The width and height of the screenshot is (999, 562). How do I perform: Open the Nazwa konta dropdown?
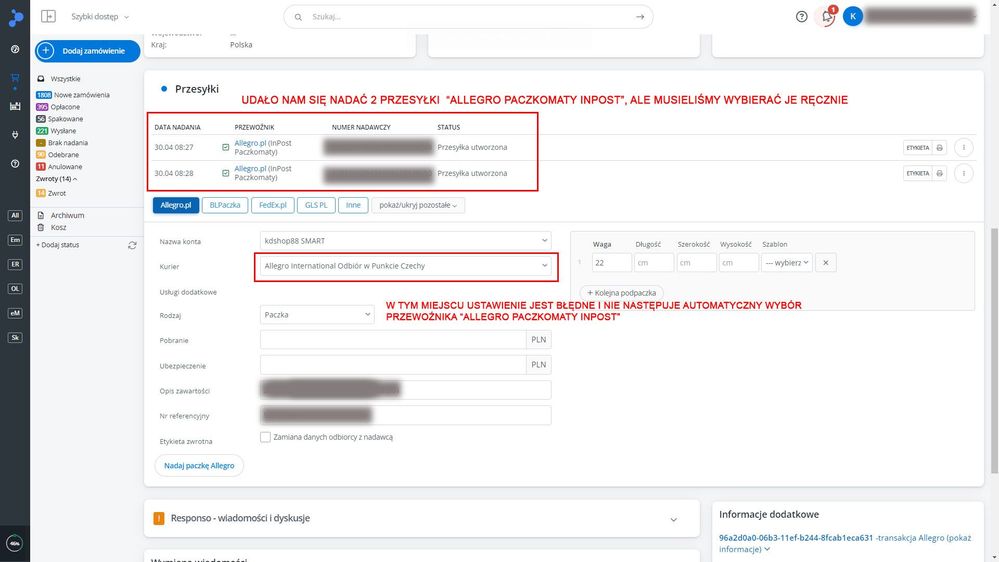(405, 241)
